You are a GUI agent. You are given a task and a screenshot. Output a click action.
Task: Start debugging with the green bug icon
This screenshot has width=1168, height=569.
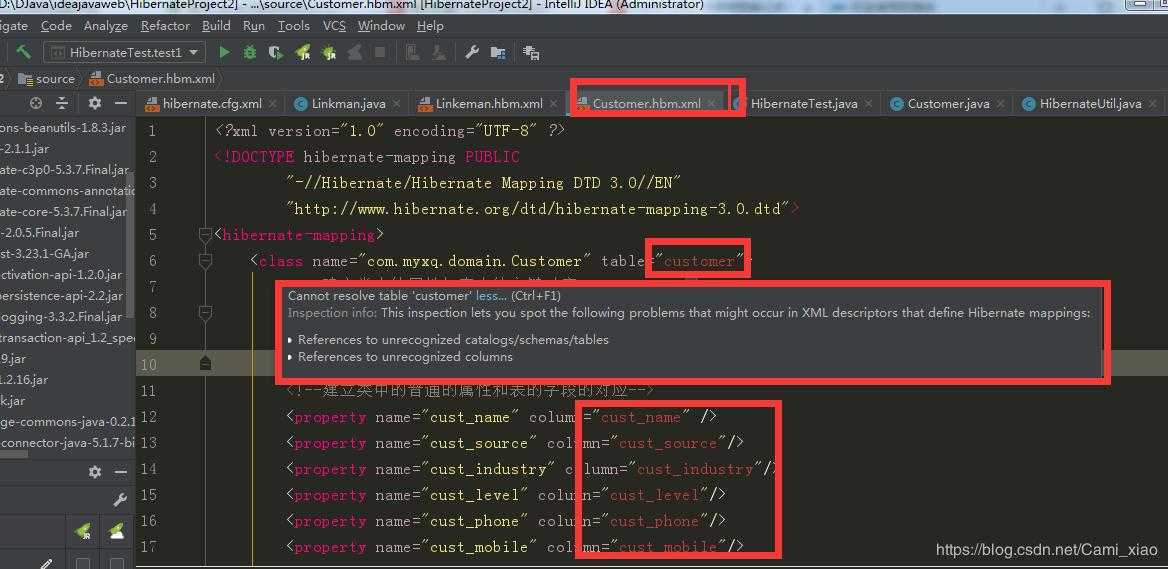click(x=250, y=52)
